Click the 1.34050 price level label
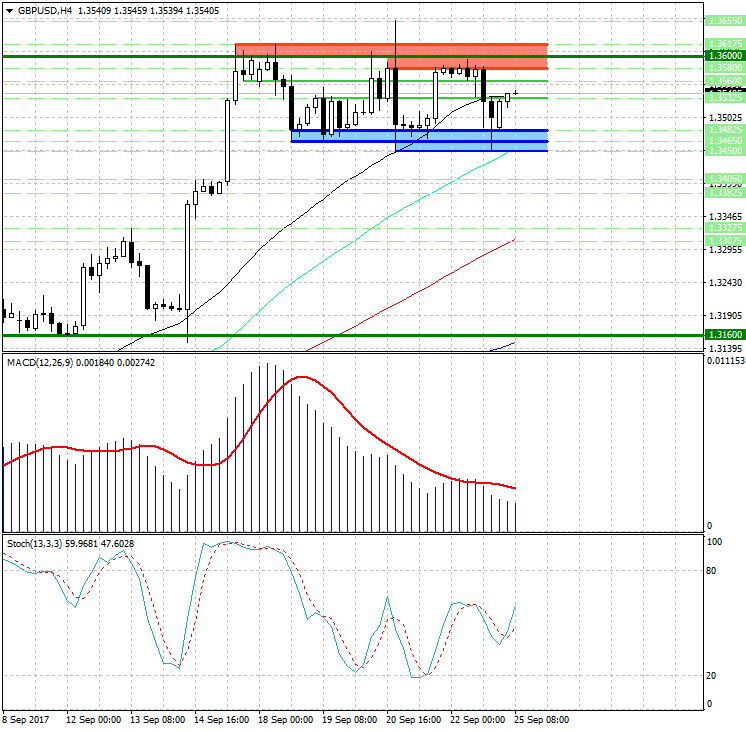The height and width of the screenshot is (731, 746). [x=724, y=179]
